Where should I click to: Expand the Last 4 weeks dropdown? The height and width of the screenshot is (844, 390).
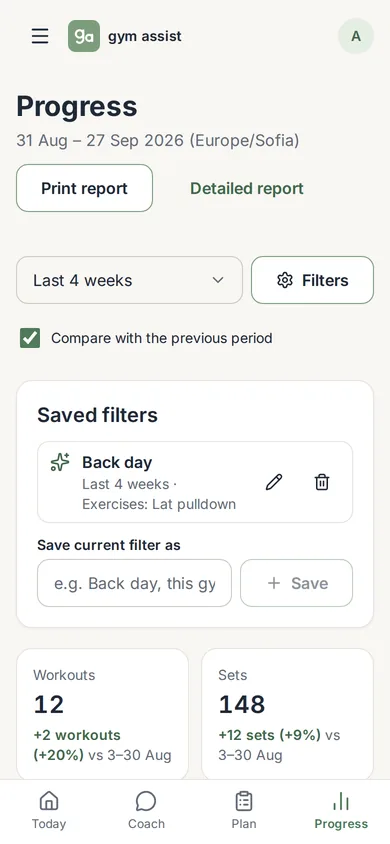point(130,280)
